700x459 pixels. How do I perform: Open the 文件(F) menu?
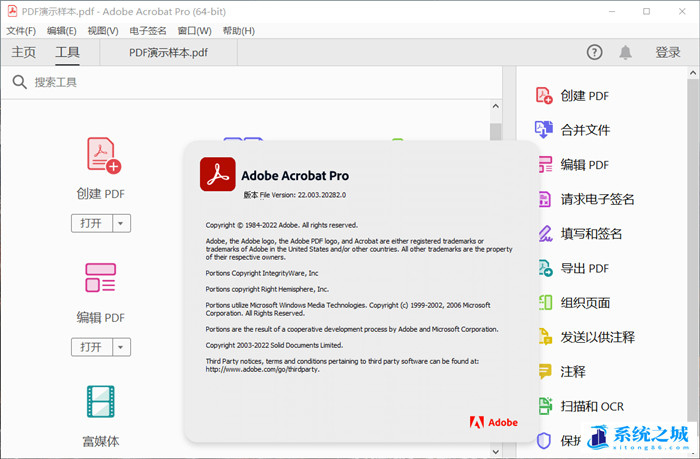(20, 31)
